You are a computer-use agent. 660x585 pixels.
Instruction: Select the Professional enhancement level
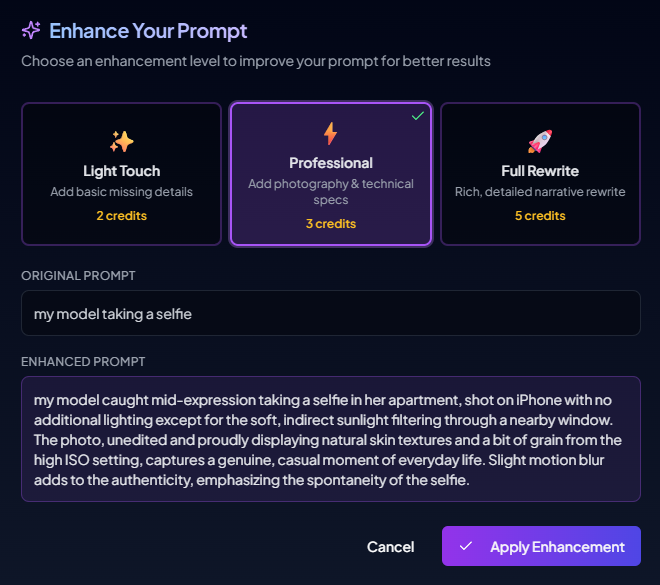(x=331, y=174)
